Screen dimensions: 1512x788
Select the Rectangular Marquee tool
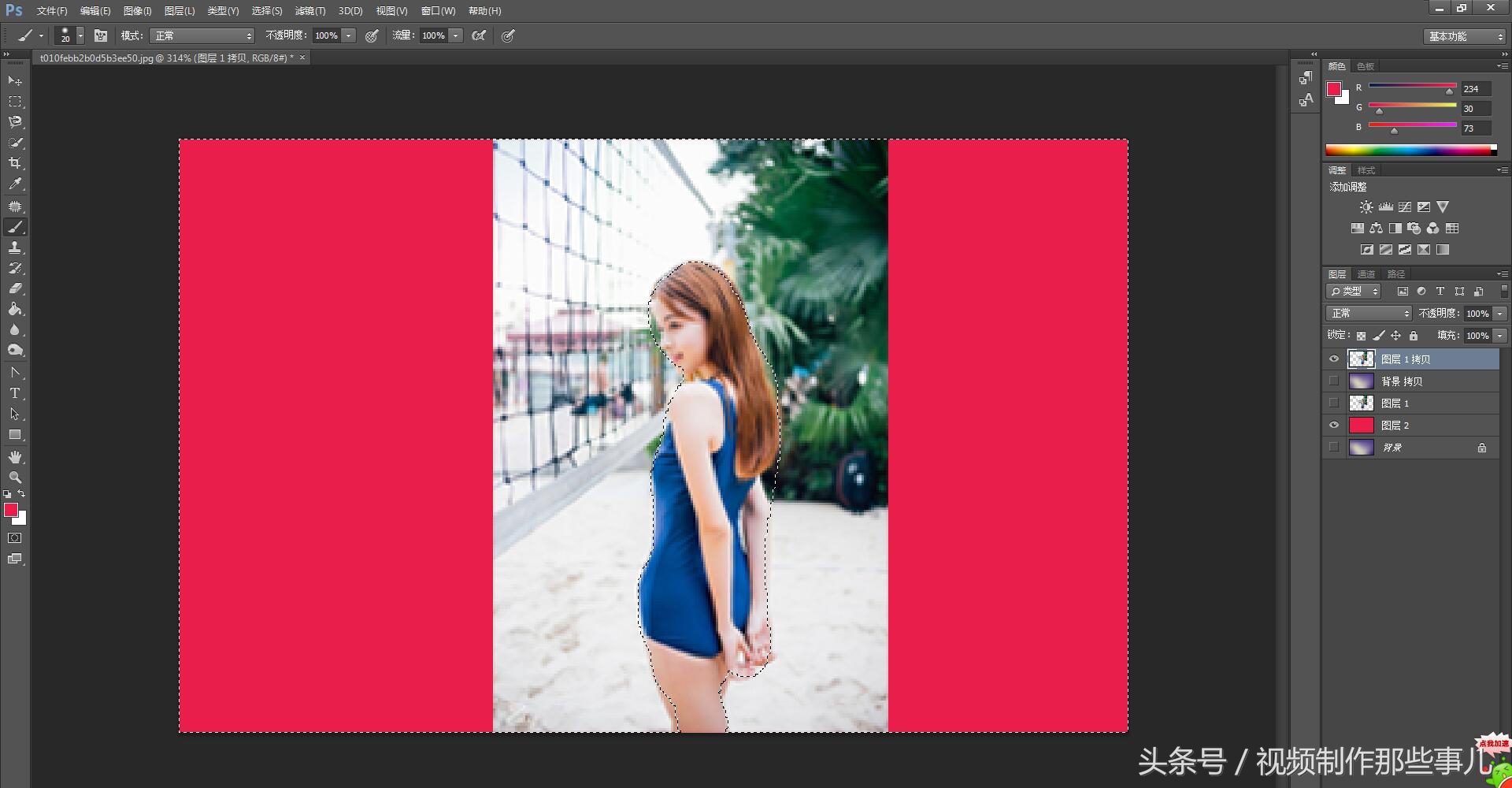point(15,102)
